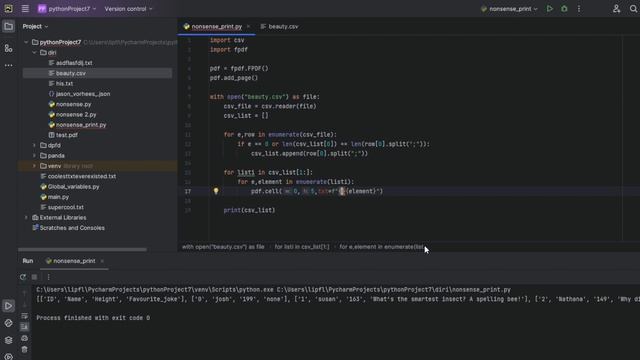Stop the running process in Run panel
This screenshot has height=360, width=640.
point(35,277)
